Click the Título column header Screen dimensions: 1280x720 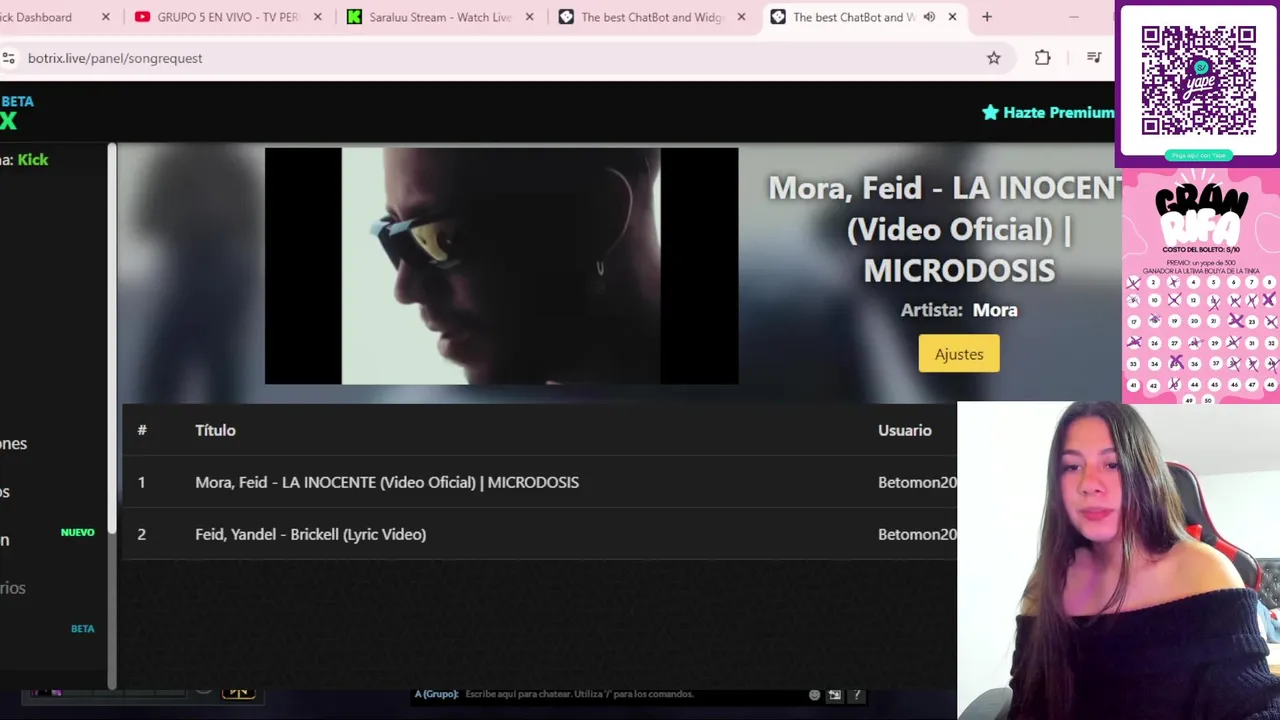coord(215,430)
